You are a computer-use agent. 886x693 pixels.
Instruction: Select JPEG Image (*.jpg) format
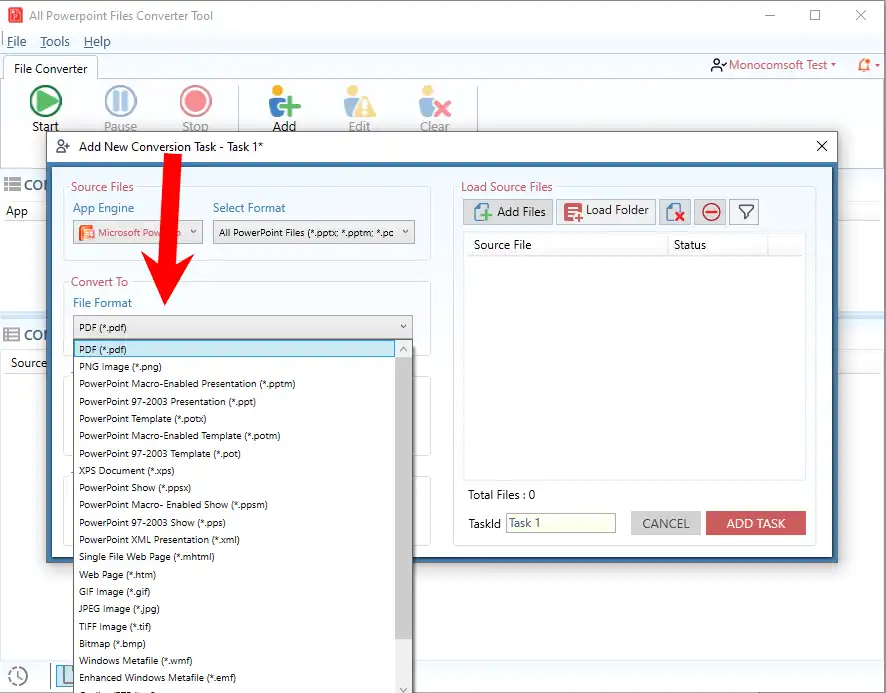click(234, 609)
